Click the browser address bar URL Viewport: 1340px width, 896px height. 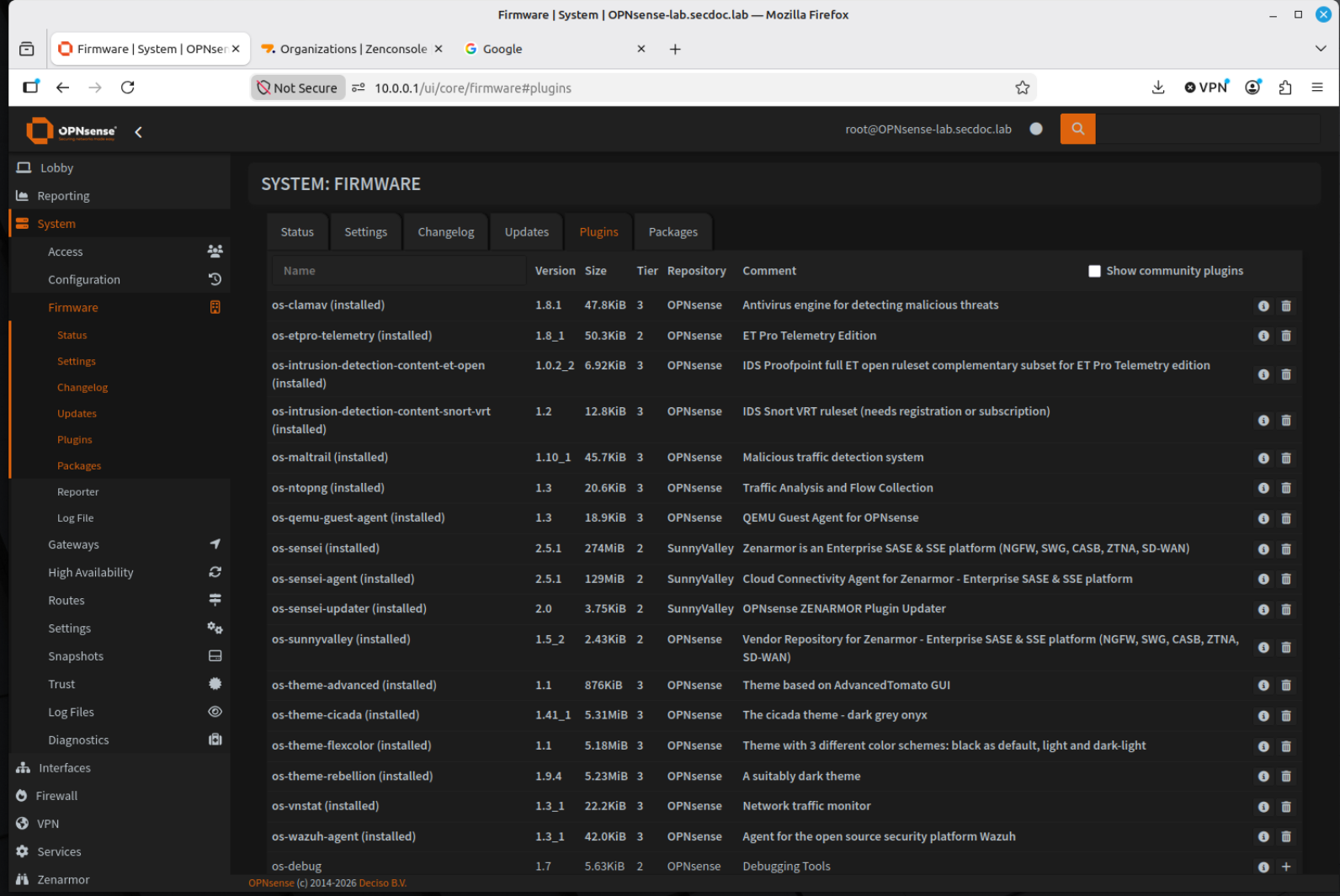click(473, 87)
